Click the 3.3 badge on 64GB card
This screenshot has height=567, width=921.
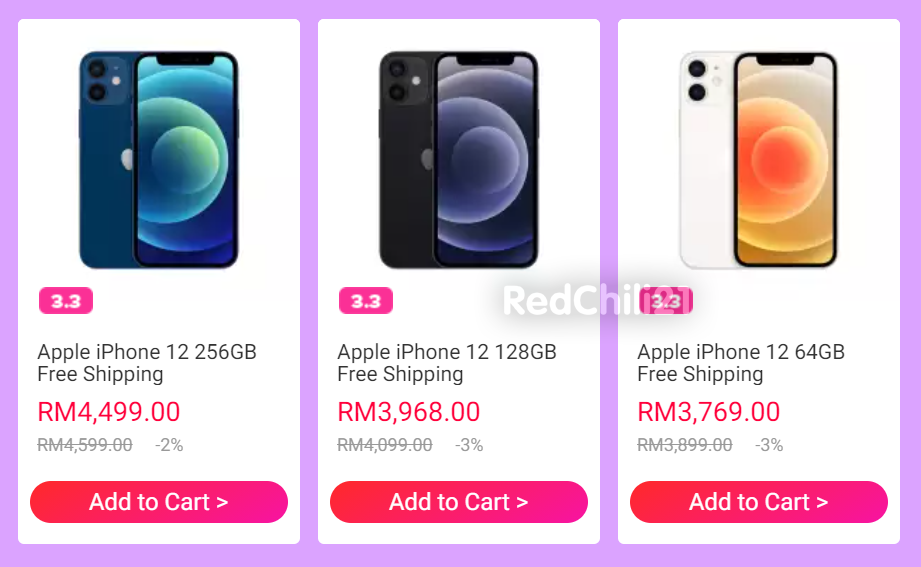tap(666, 301)
